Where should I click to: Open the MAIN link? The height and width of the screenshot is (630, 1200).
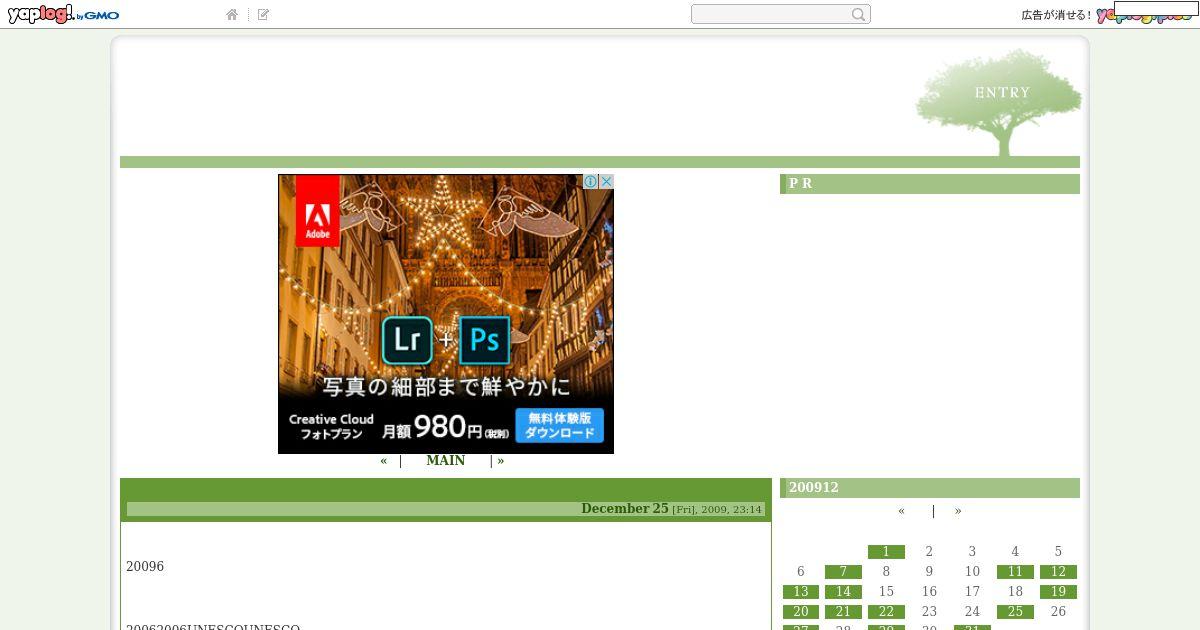pyautogui.click(x=445, y=461)
